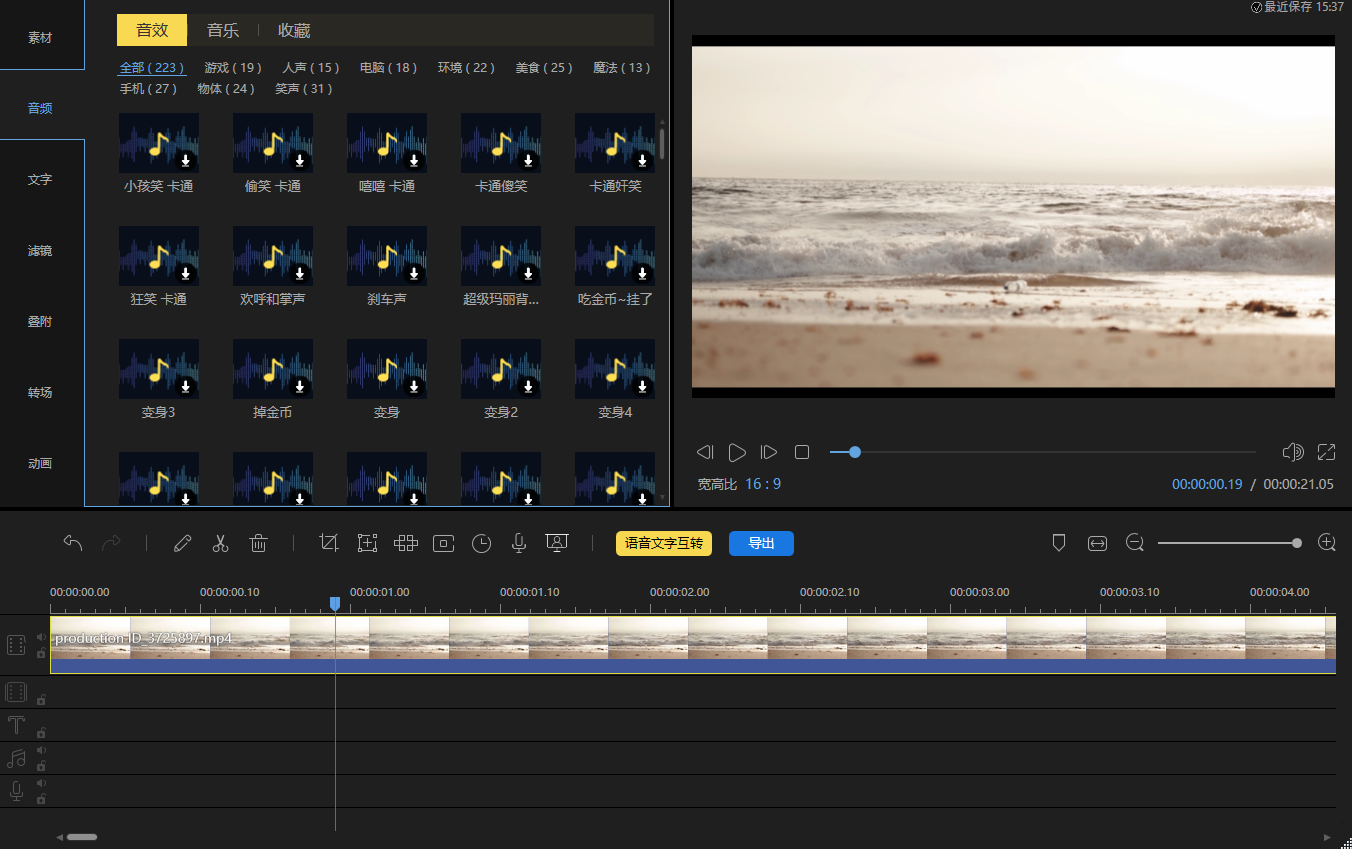
Task: Select the crop tool
Action: point(329,543)
